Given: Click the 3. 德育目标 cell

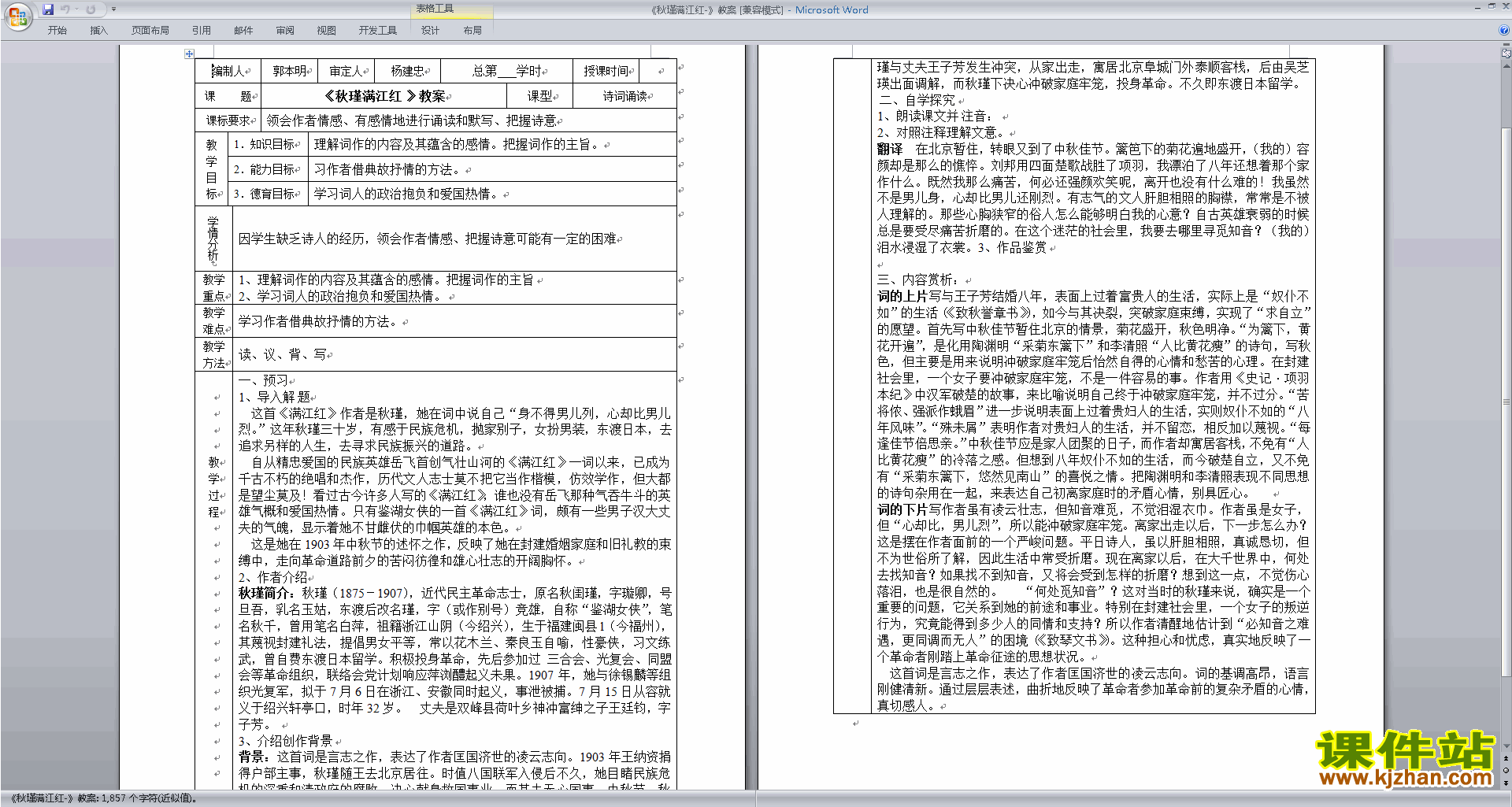Looking at the screenshot, I should tap(269, 194).
